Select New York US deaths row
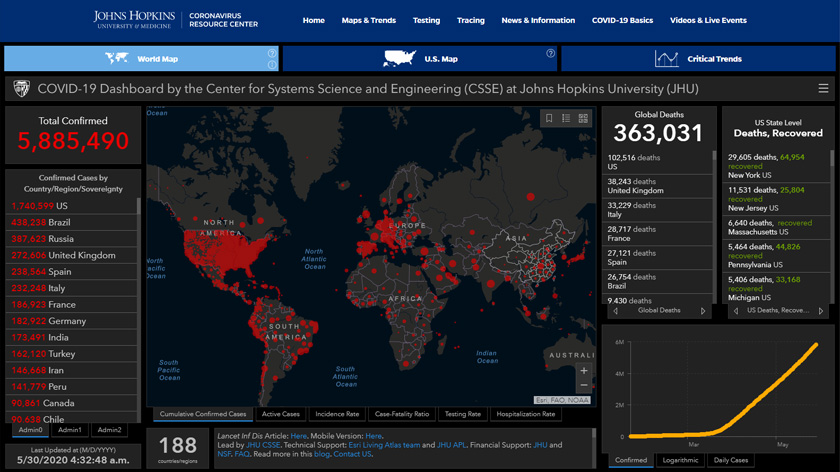The height and width of the screenshot is (472, 840). tap(777, 166)
